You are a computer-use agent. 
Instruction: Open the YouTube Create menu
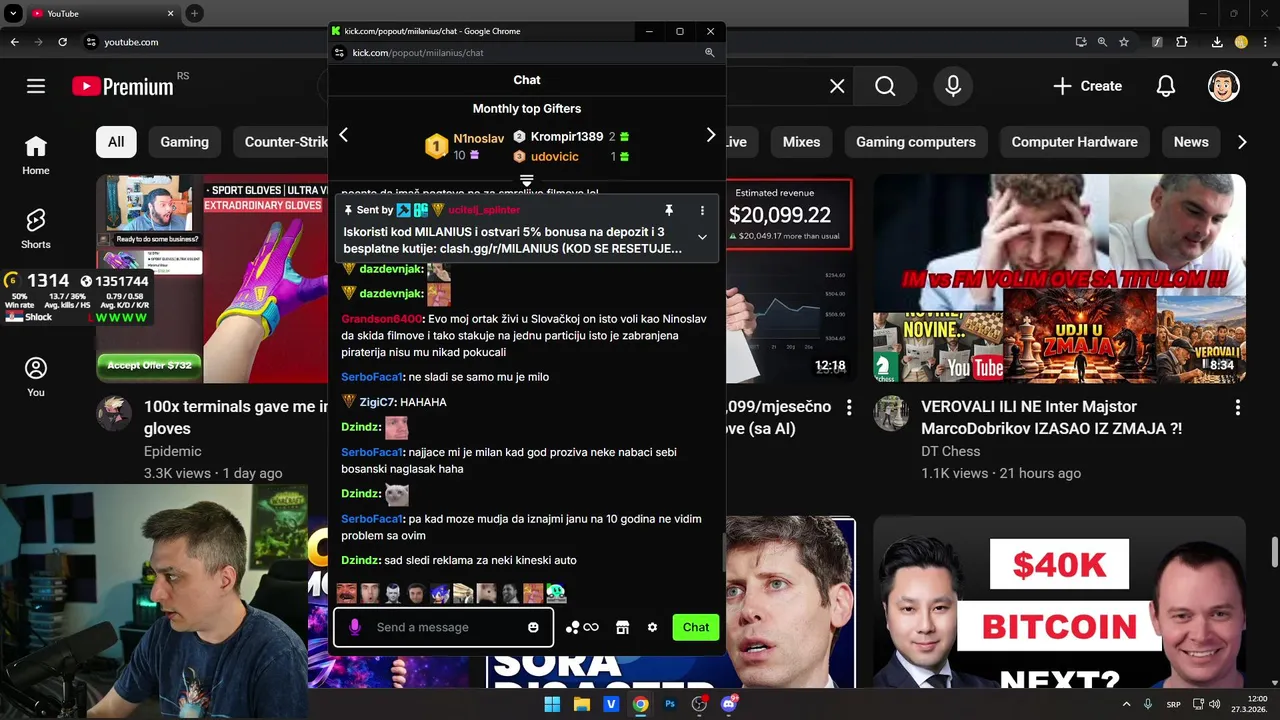click(x=1087, y=86)
